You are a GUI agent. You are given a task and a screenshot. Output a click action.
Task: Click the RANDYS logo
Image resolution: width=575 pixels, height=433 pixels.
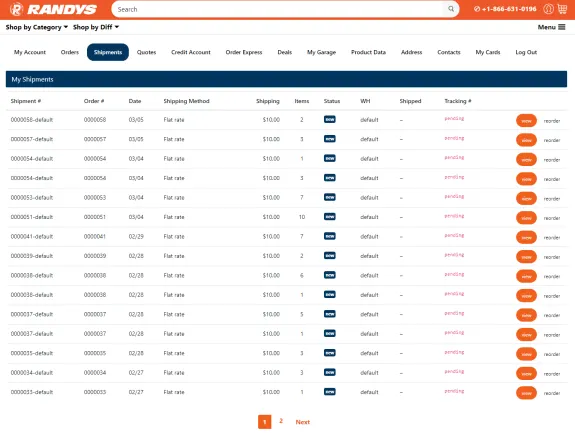53,9
